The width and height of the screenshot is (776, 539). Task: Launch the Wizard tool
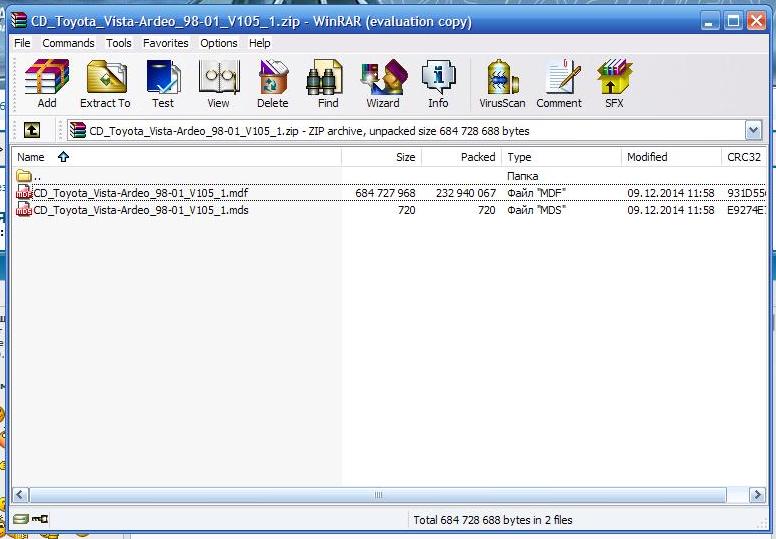[x=383, y=84]
